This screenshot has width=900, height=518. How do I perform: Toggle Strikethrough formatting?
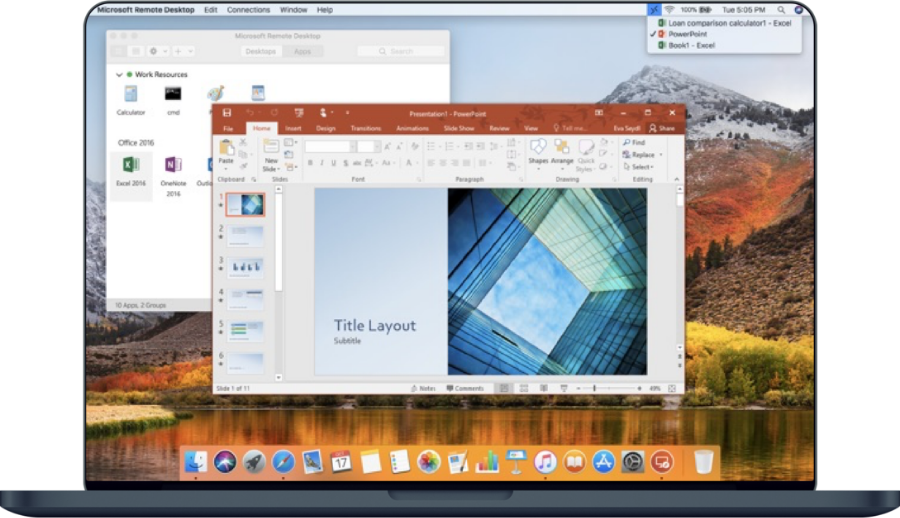coord(356,163)
